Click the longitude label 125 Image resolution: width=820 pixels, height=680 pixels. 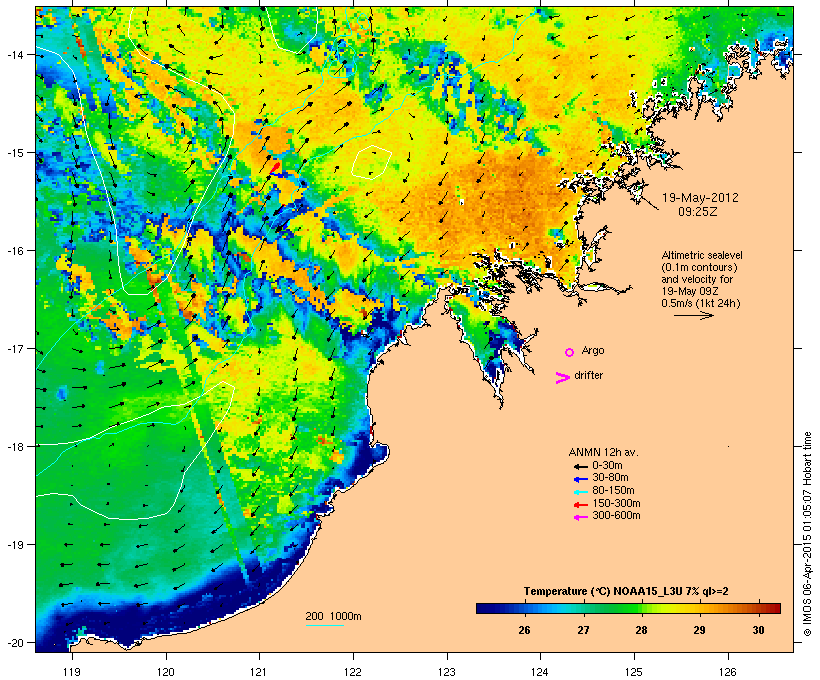[634, 672]
